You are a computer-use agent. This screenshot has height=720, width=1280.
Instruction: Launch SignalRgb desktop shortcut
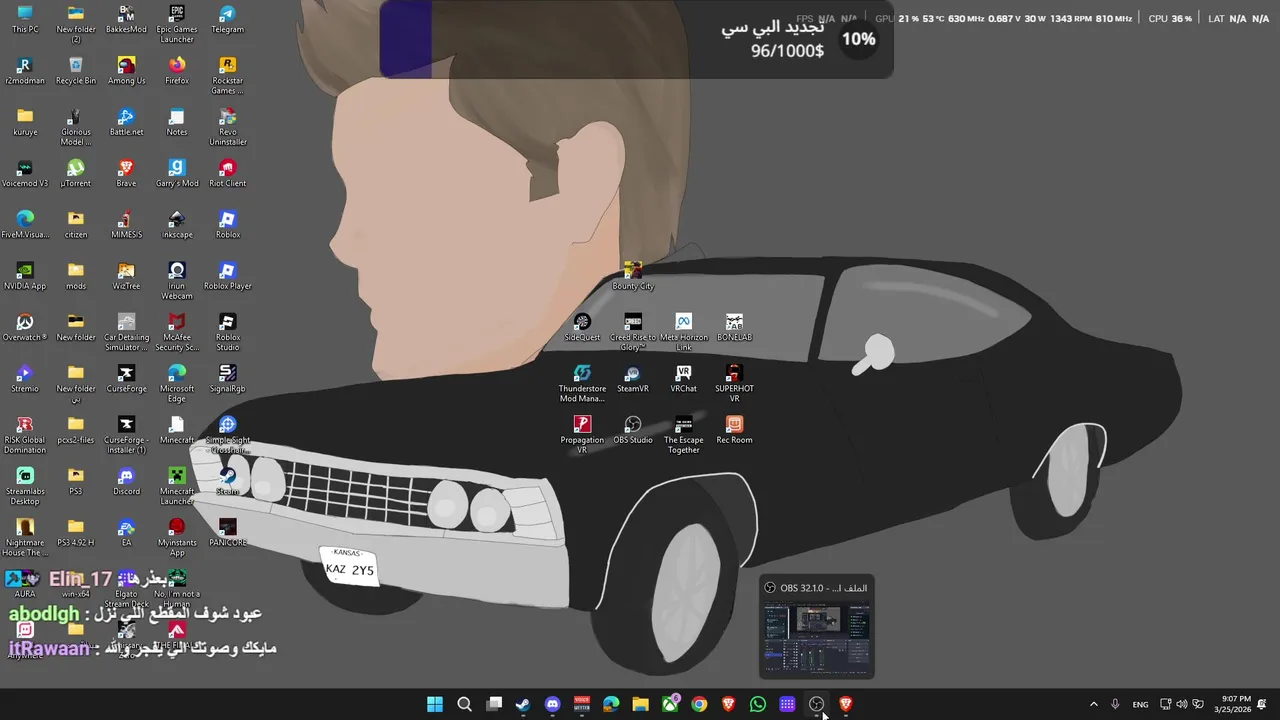(228, 379)
